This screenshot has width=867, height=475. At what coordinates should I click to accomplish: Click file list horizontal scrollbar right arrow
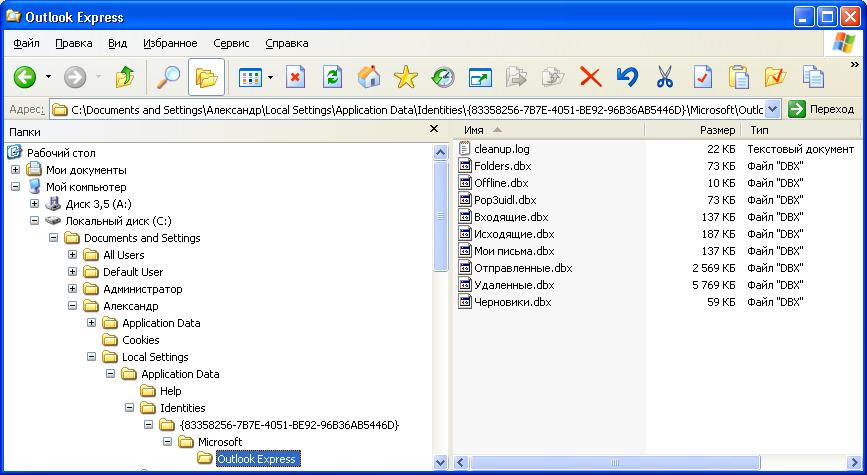[854, 462]
